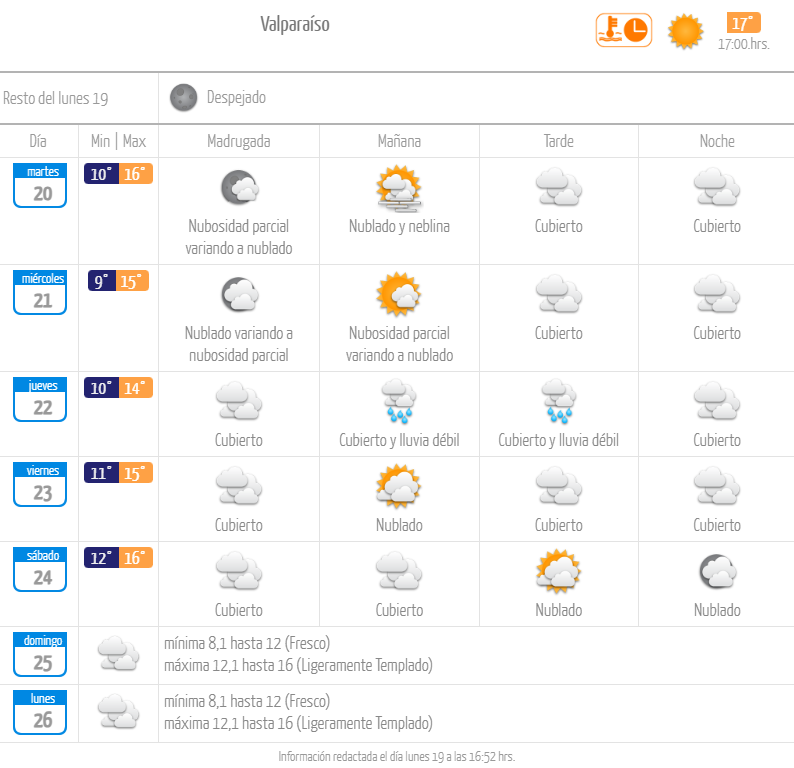Click the moon icon next to Despejado
794x768 pixels.
click(x=183, y=97)
